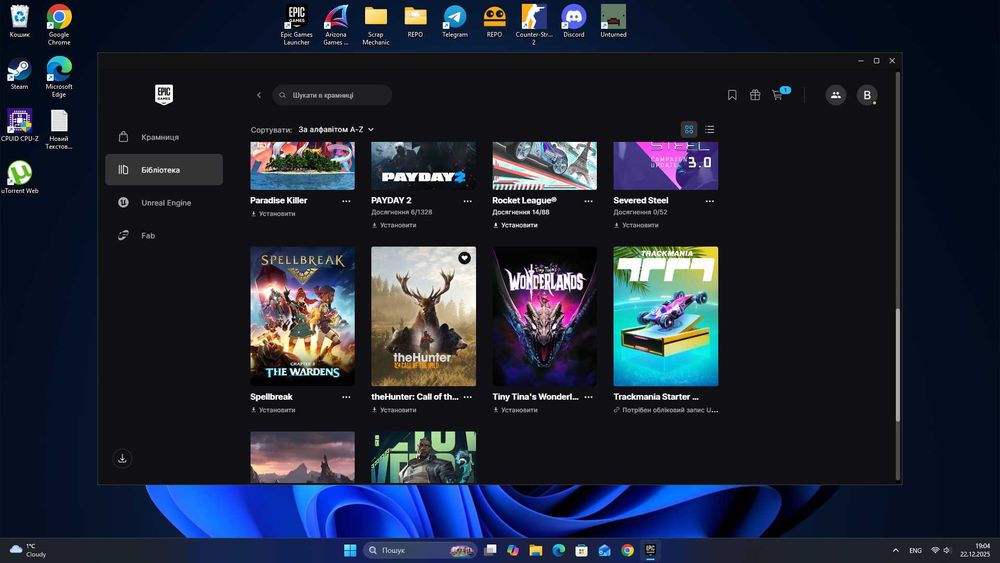
Task: Install Spellbreak
Action: point(273,410)
